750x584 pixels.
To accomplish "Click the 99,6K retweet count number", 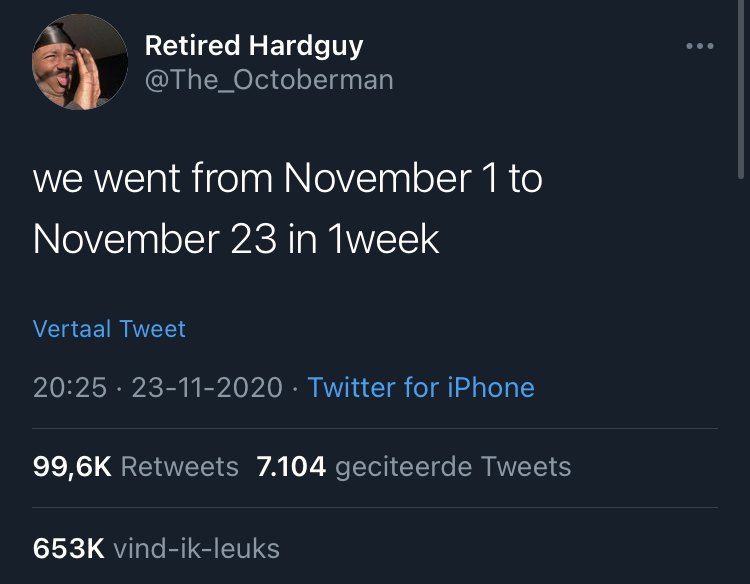I will [x=72, y=466].
